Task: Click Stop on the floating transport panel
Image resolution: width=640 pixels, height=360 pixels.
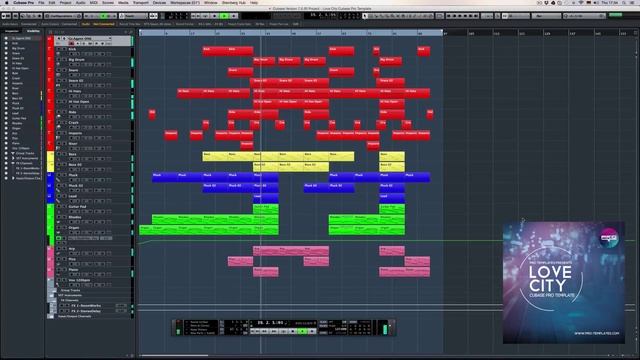Action: coord(292,331)
